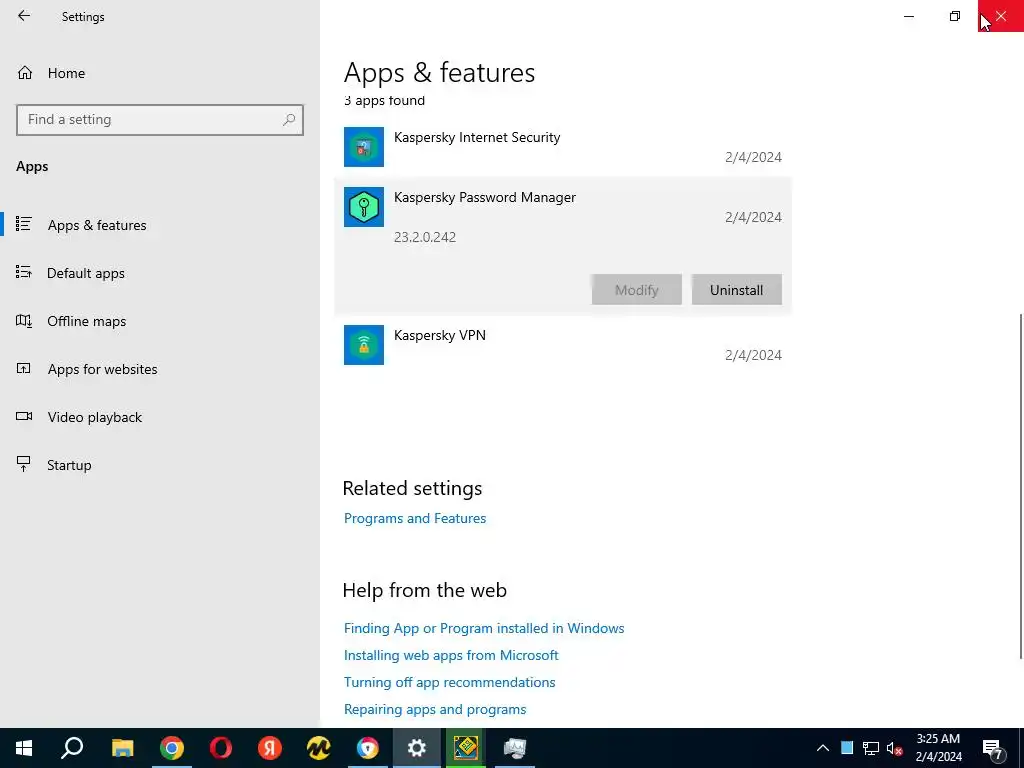Open the Programs and Features link

(x=415, y=518)
